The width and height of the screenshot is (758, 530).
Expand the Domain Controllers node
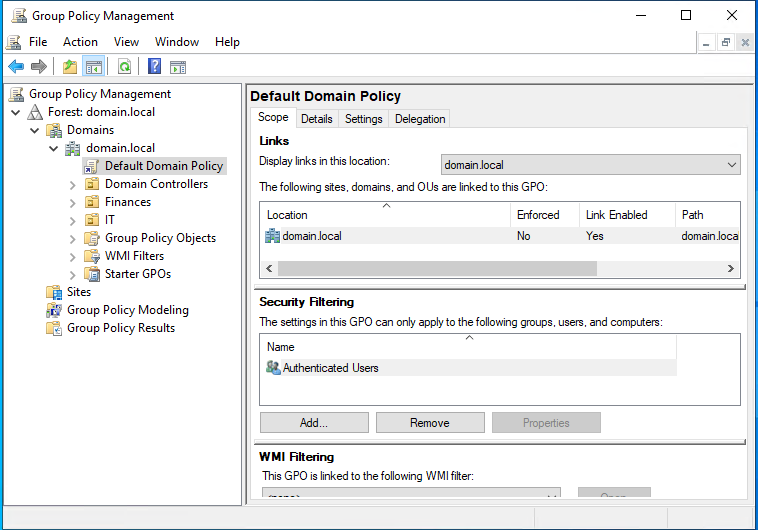[73, 184]
